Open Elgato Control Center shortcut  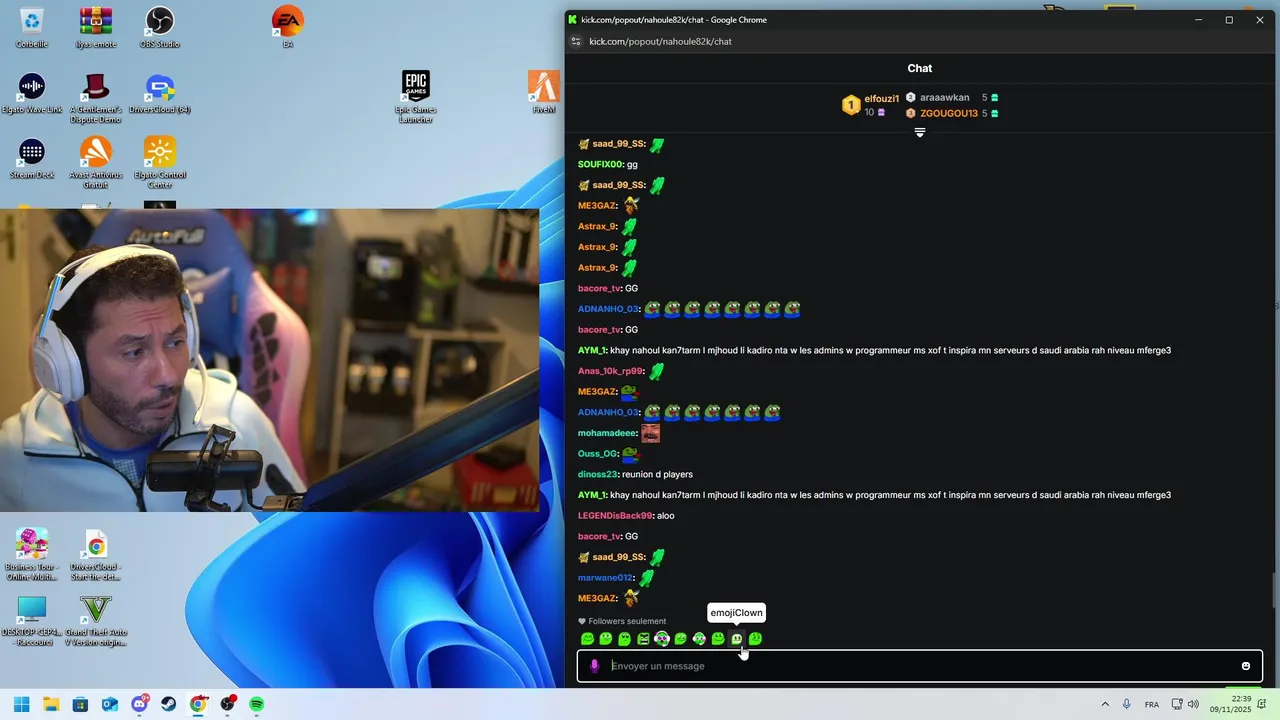(x=160, y=163)
